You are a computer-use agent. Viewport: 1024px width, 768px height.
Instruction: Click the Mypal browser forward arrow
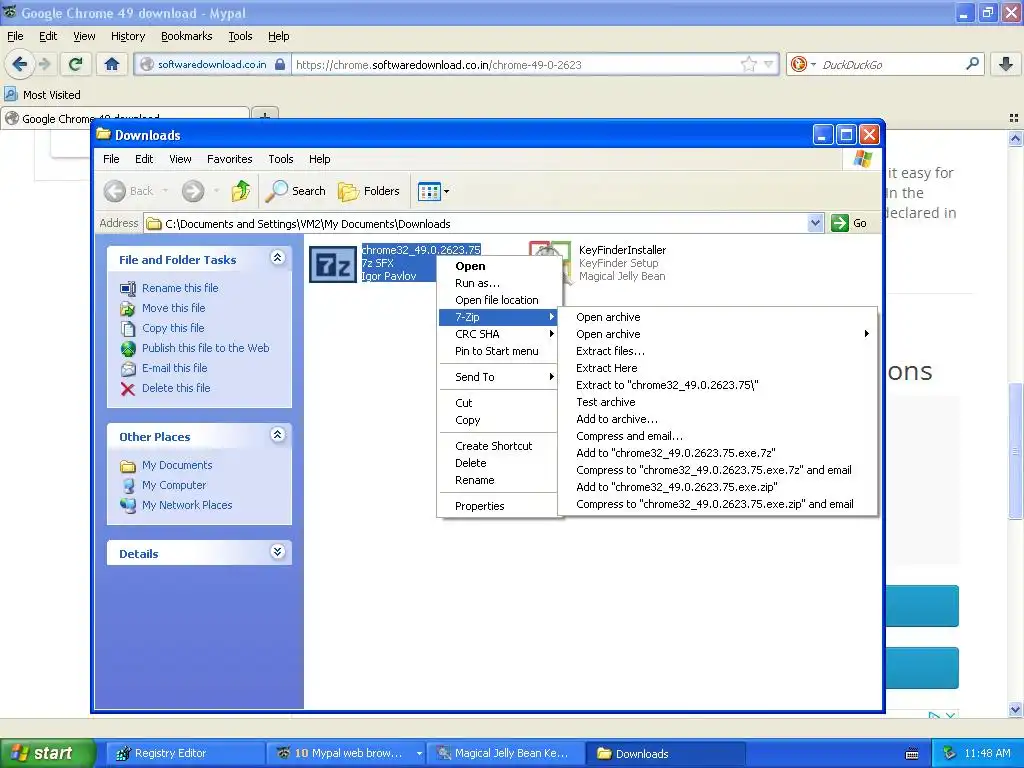pyautogui.click(x=44, y=64)
